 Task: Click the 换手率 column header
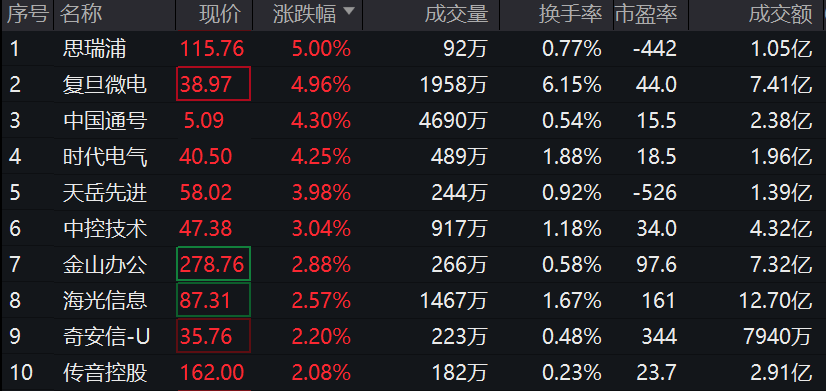(x=570, y=15)
